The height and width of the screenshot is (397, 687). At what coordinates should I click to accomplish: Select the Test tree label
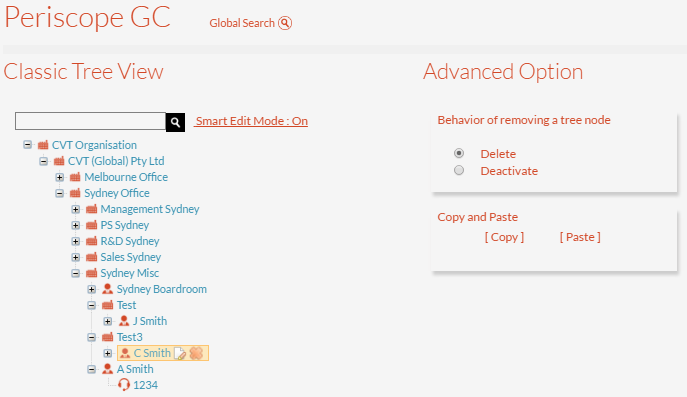coord(126,305)
